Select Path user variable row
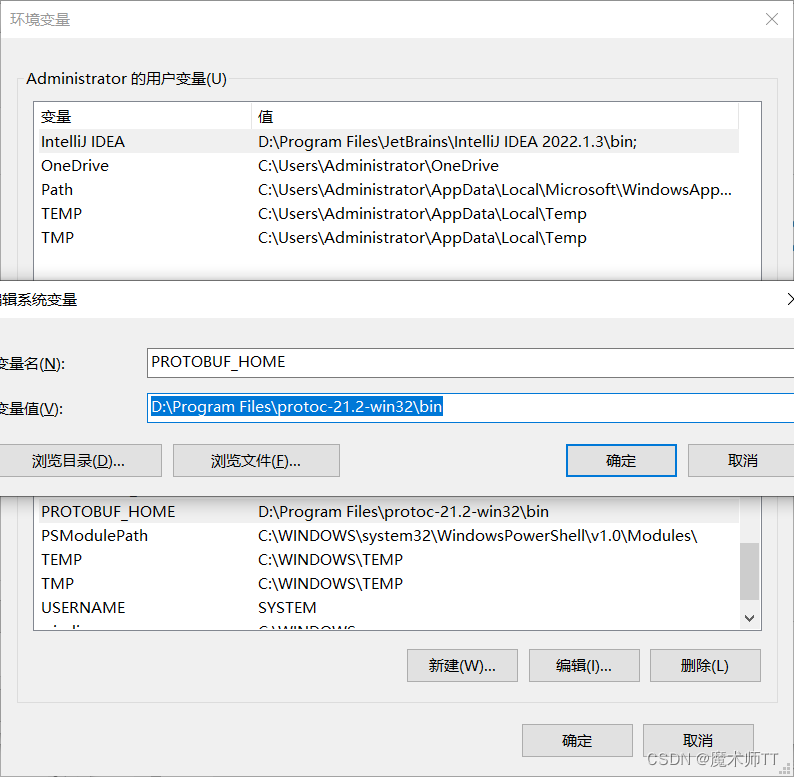The width and height of the screenshot is (794, 777). 389,189
